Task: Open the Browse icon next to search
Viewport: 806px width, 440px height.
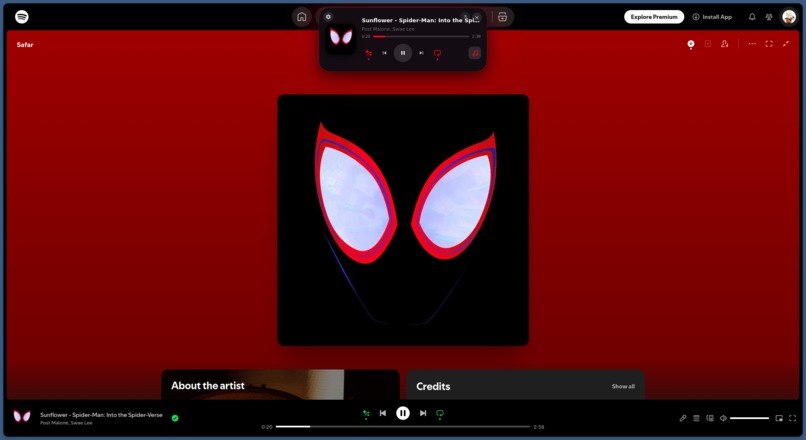Action: (502, 17)
